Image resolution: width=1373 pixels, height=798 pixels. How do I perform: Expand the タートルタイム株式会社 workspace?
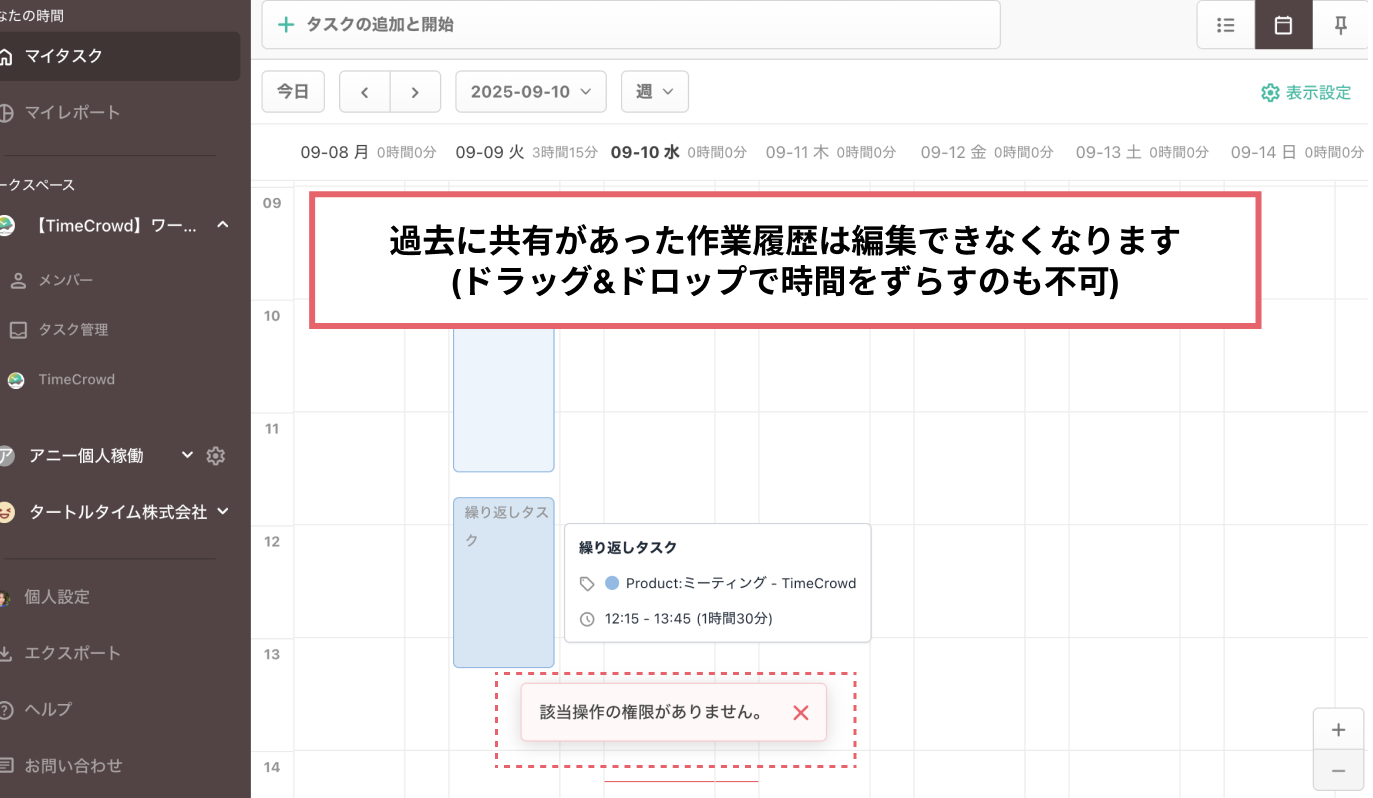click(222, 512)
